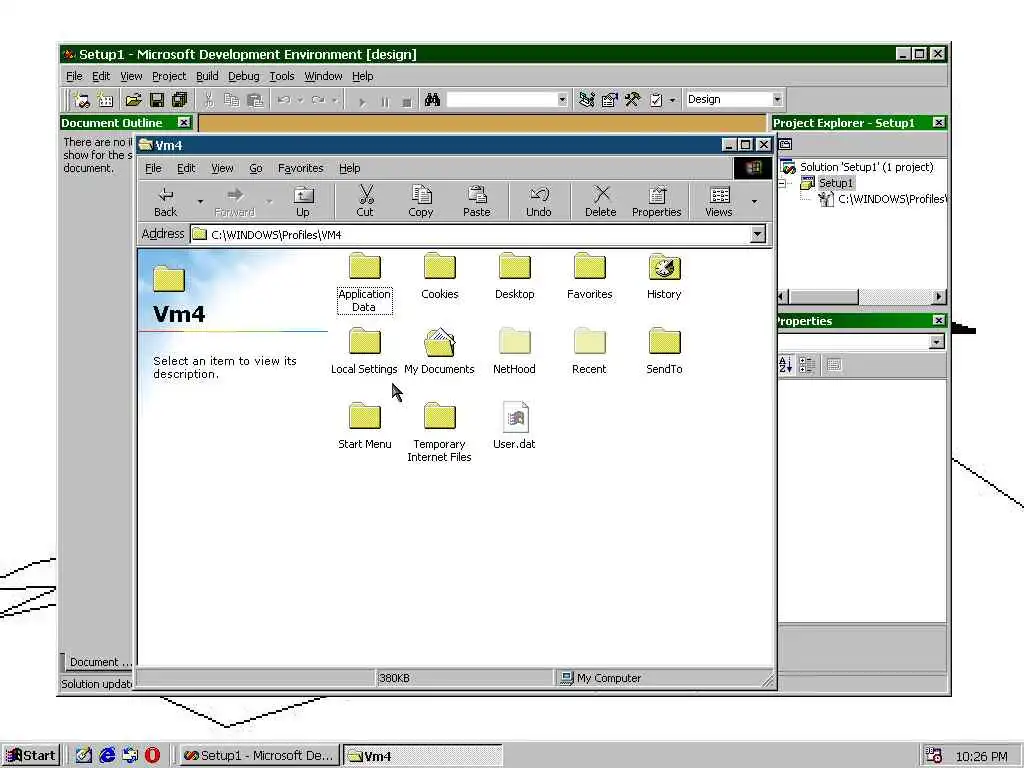Screen dimensions: 1024x768
Task: Save file with floppy disk icon
Action: (157, 100)
